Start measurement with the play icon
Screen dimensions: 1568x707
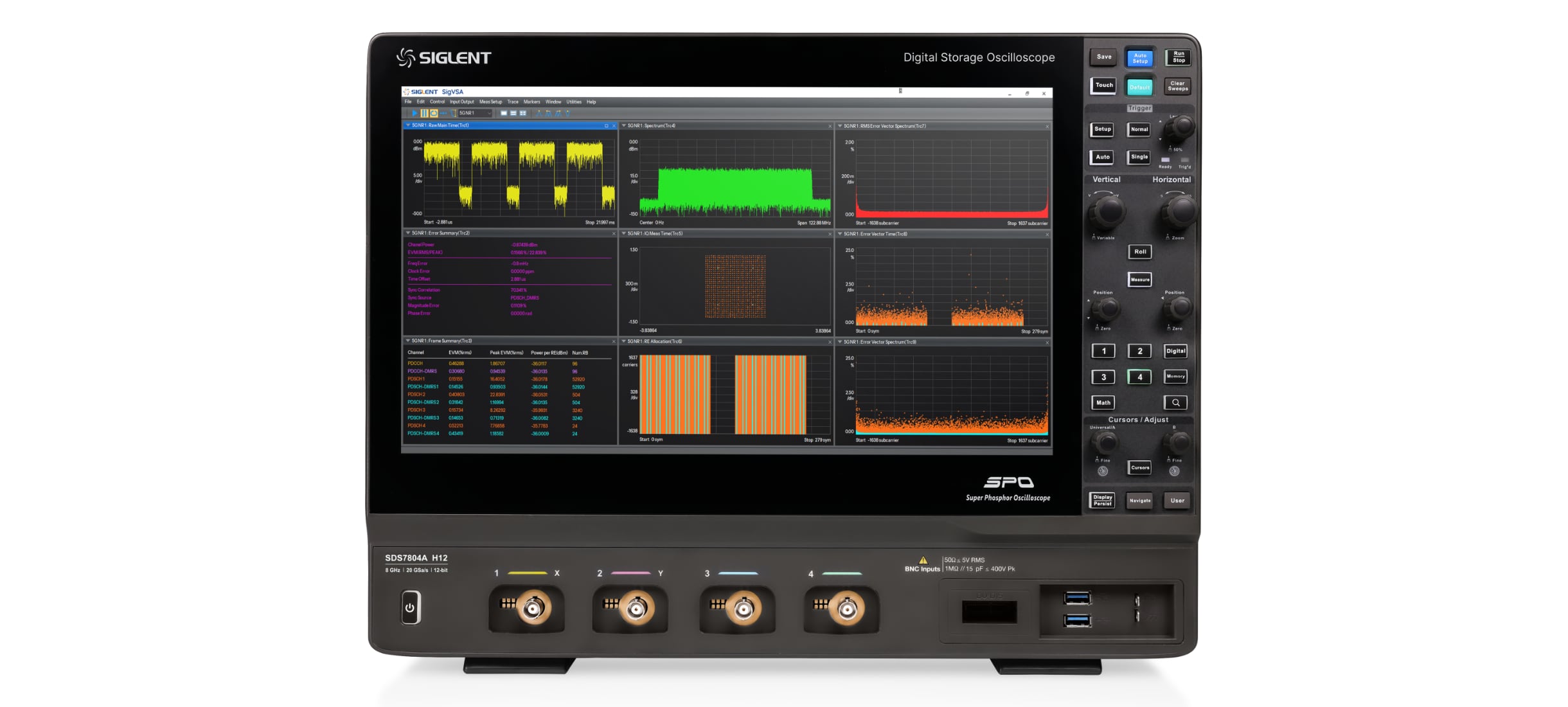tap(414, 113)
